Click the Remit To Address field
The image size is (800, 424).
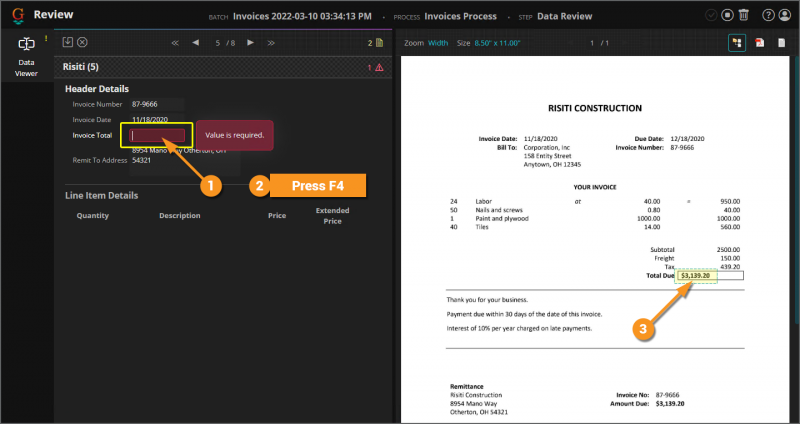tap(185, 160)
